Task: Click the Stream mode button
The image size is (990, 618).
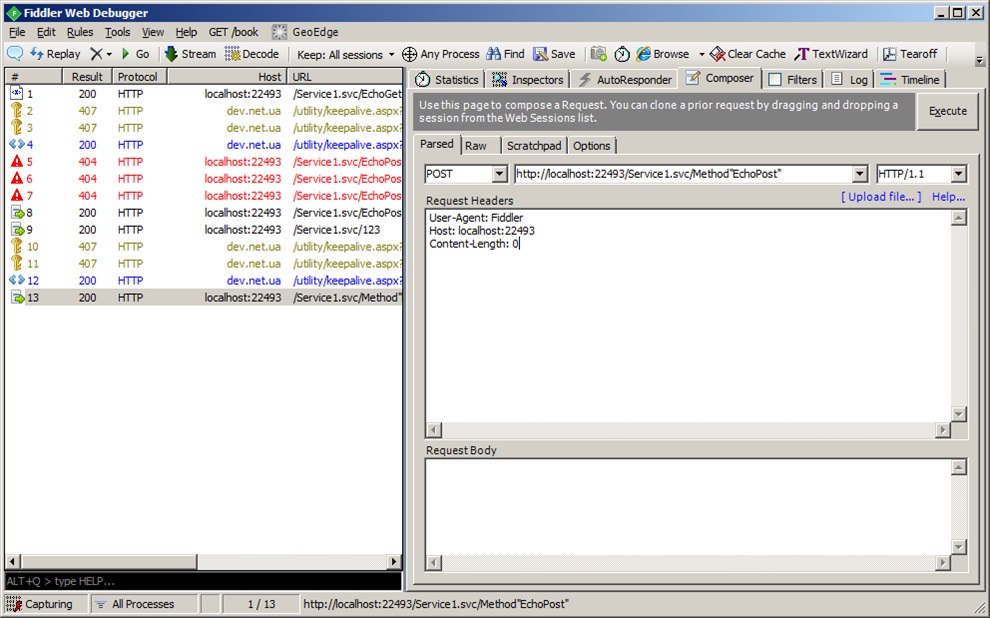Action: [x=190, y=54]
